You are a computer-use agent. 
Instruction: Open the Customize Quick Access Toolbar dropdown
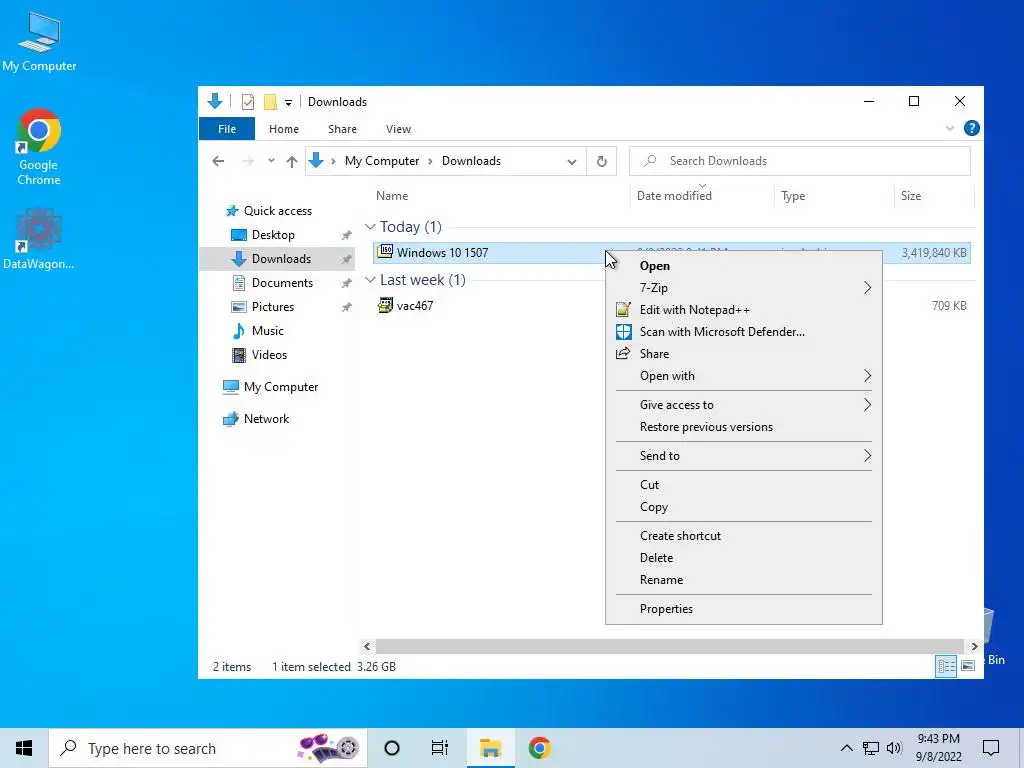[288, 103]
